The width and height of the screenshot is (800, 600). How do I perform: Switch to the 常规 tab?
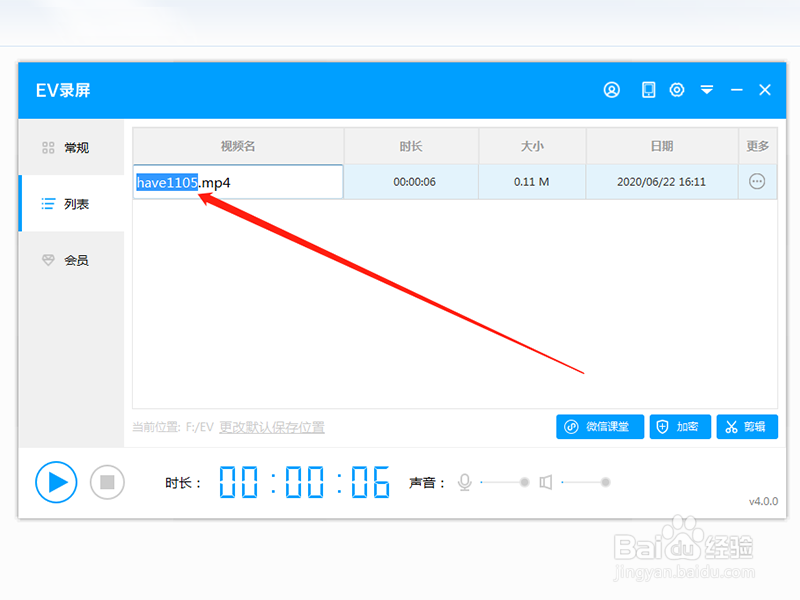(x=71, y=147)
